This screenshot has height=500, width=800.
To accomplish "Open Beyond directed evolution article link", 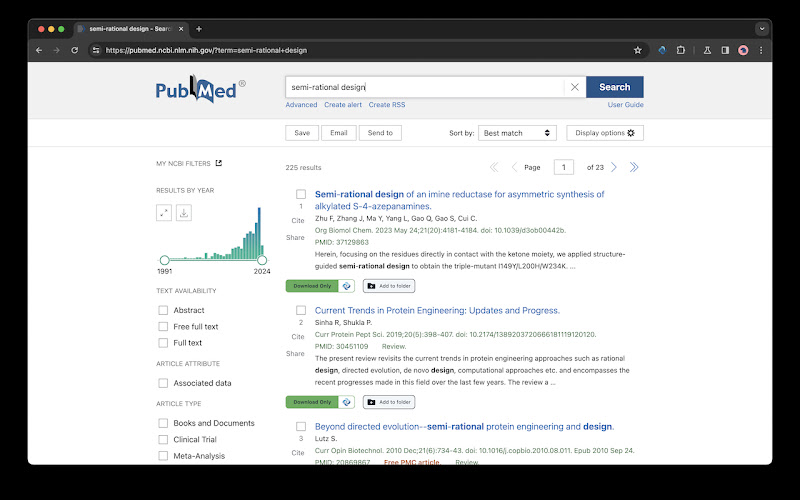I will click(x=464, y=427).
